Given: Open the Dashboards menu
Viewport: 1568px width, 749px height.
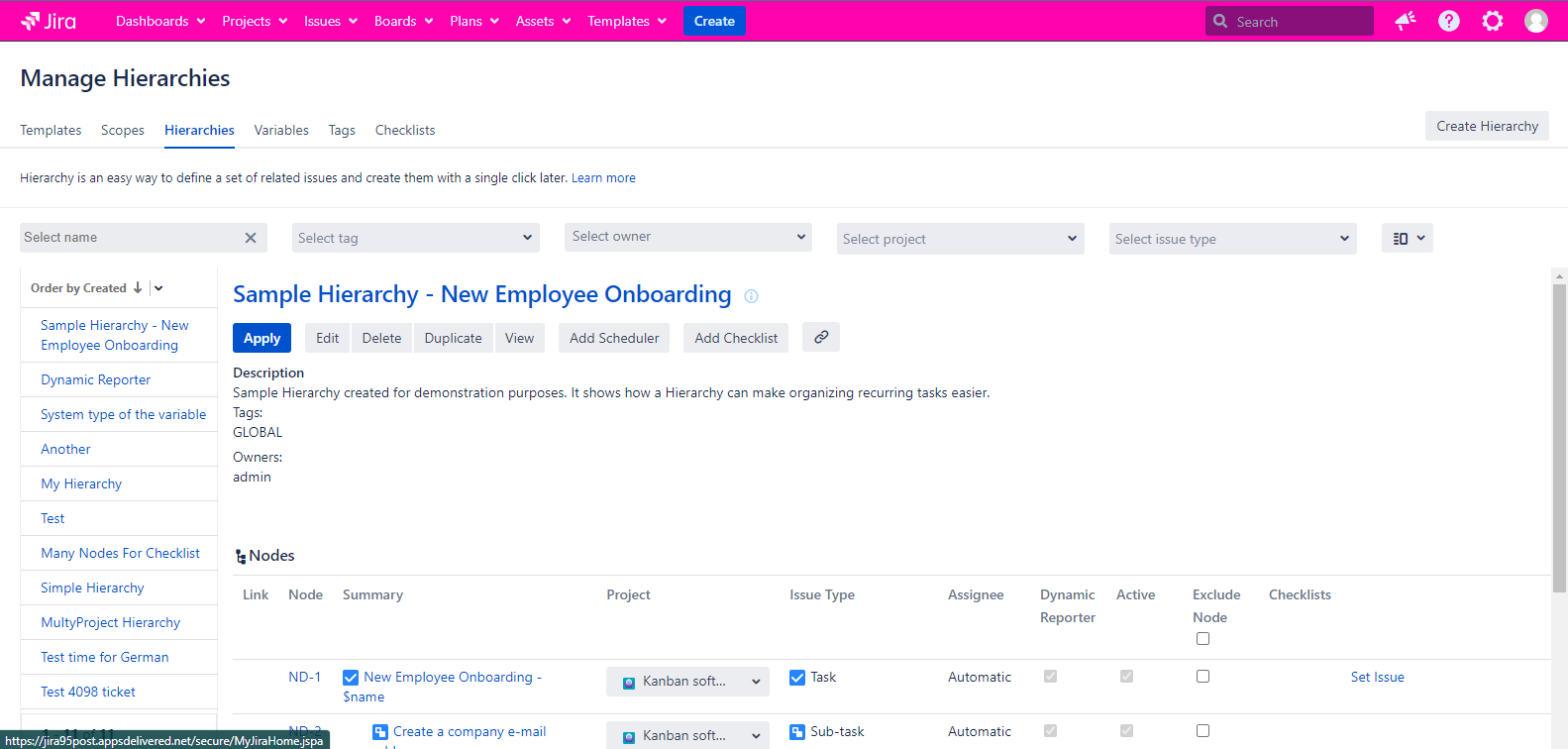Looking at the screenshot, I should pyautogui.click(x=160, y=21).
